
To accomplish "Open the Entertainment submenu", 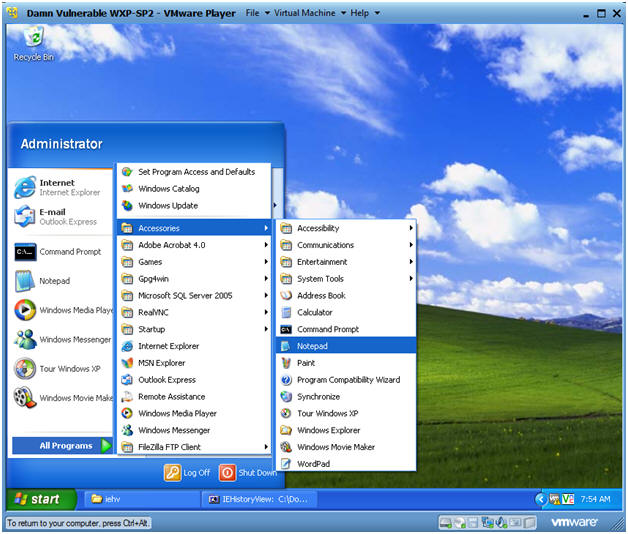I will point(346,262).
